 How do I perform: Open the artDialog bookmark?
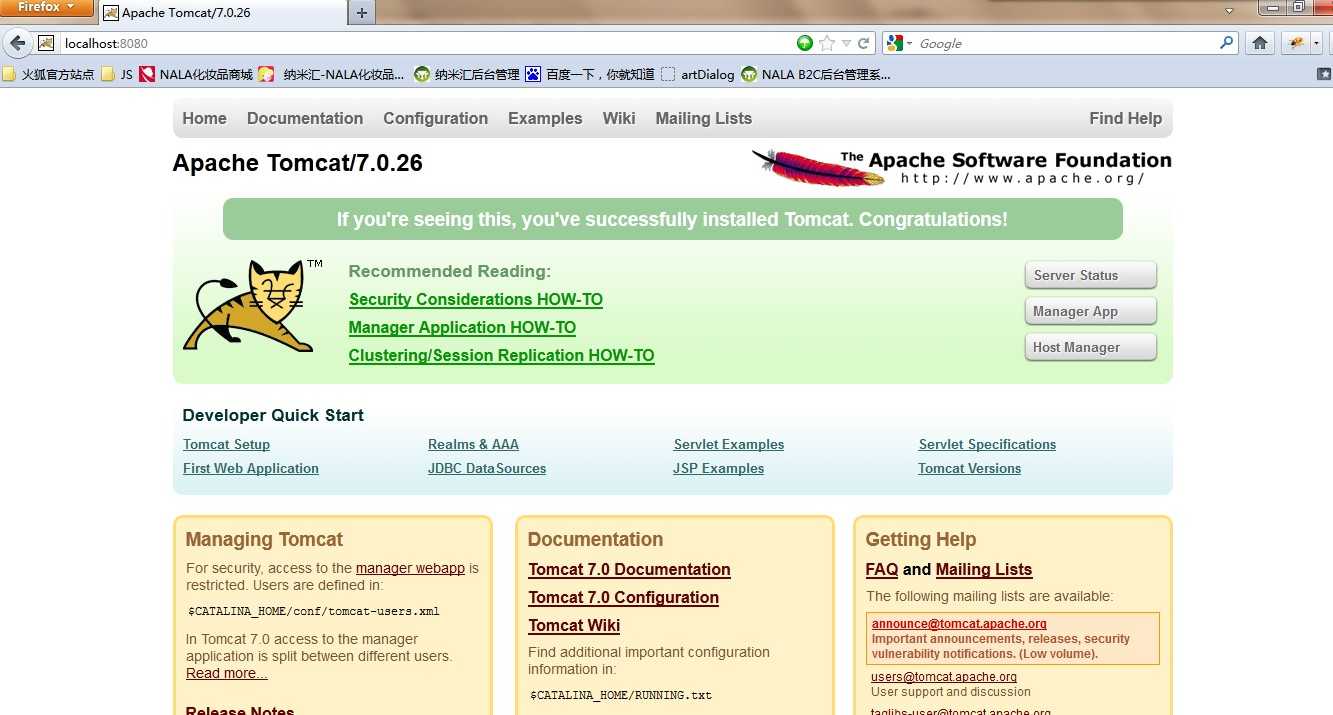point(697,74)
